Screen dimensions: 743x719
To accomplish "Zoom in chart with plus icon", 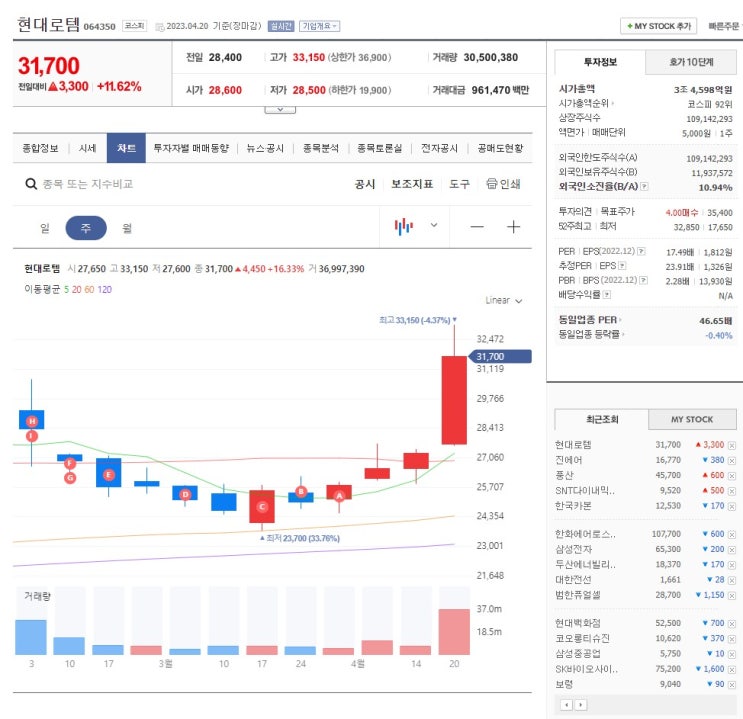I will 513,227.
